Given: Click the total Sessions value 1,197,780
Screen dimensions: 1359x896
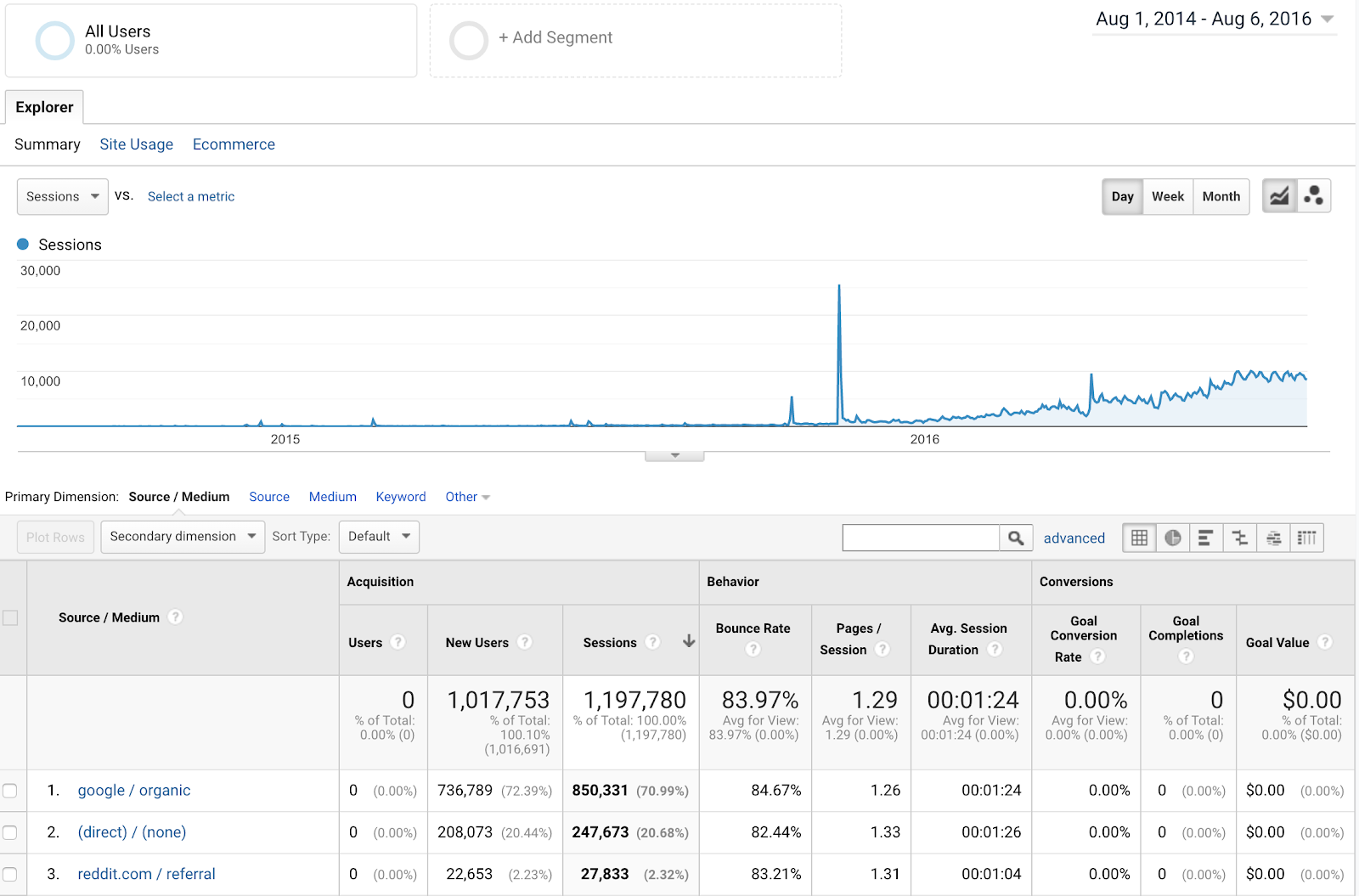Looking at the screenshot, I should click(x=634, y=700).
